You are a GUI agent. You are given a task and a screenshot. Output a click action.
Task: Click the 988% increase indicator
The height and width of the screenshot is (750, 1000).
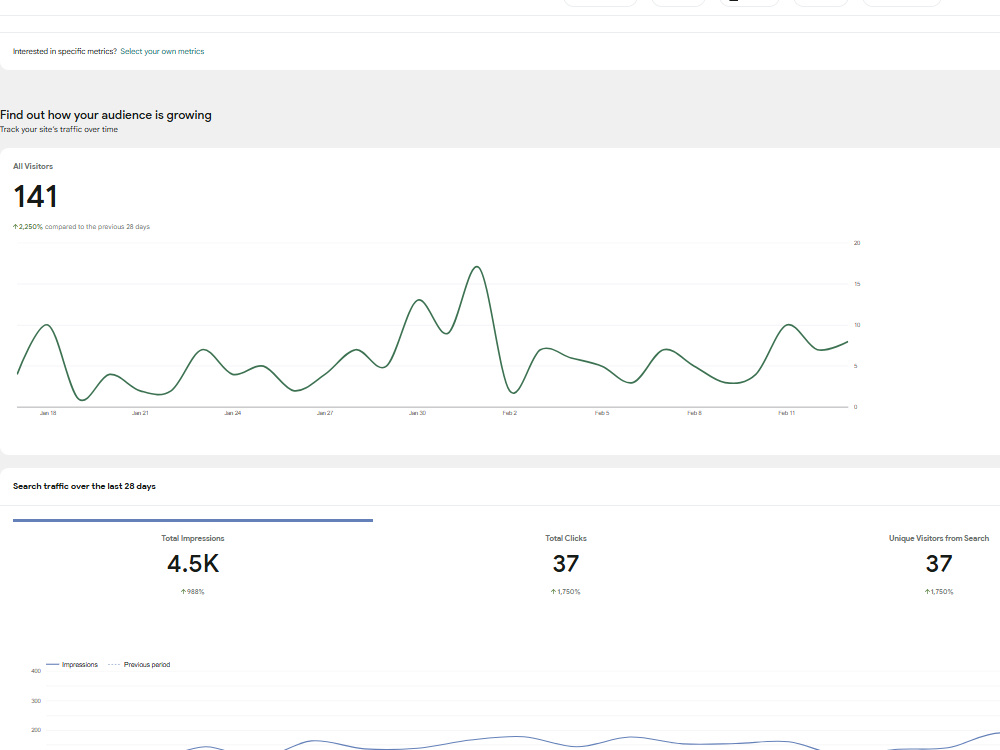point(193,592)
